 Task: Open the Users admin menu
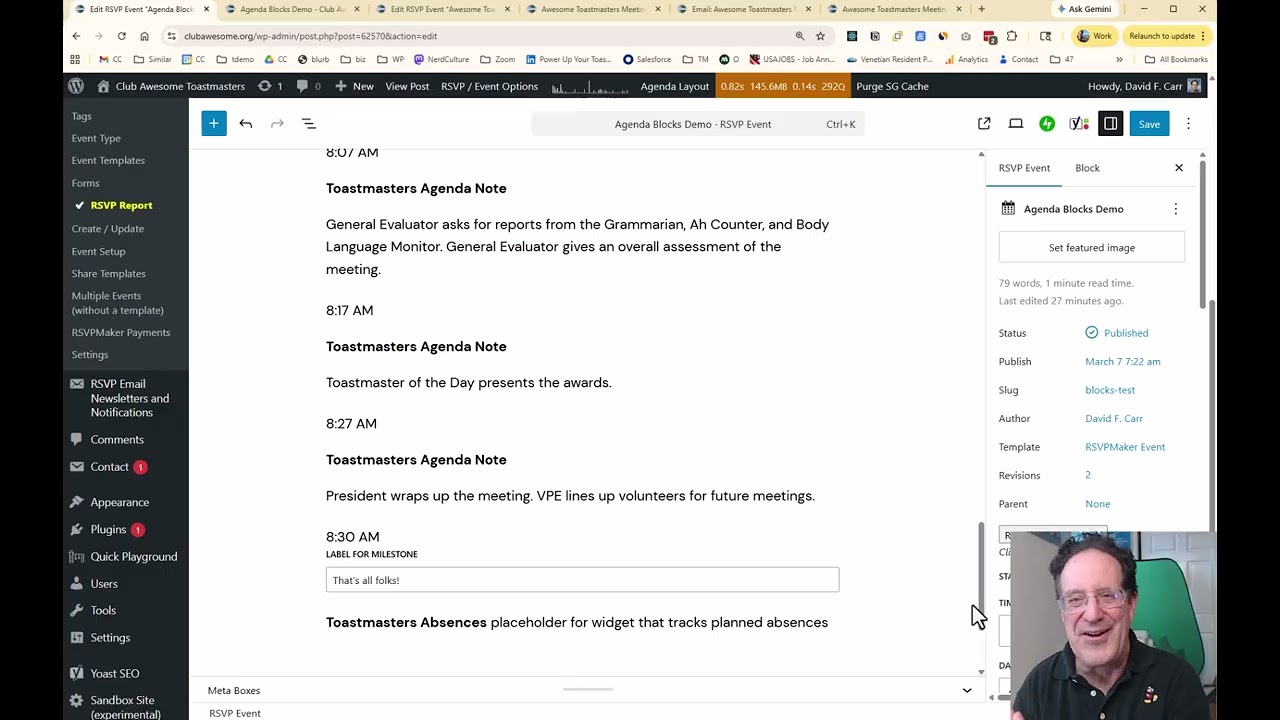click(104, 584)
